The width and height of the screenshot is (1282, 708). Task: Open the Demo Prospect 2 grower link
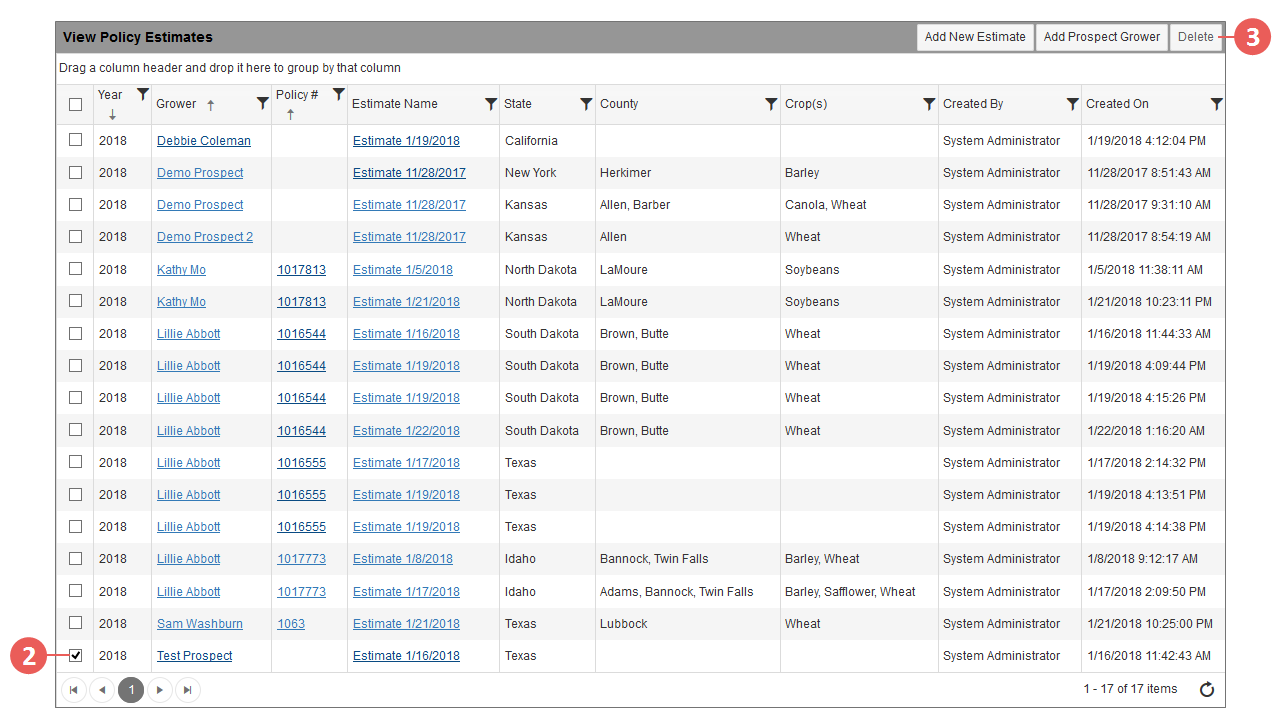pos(205,237)
